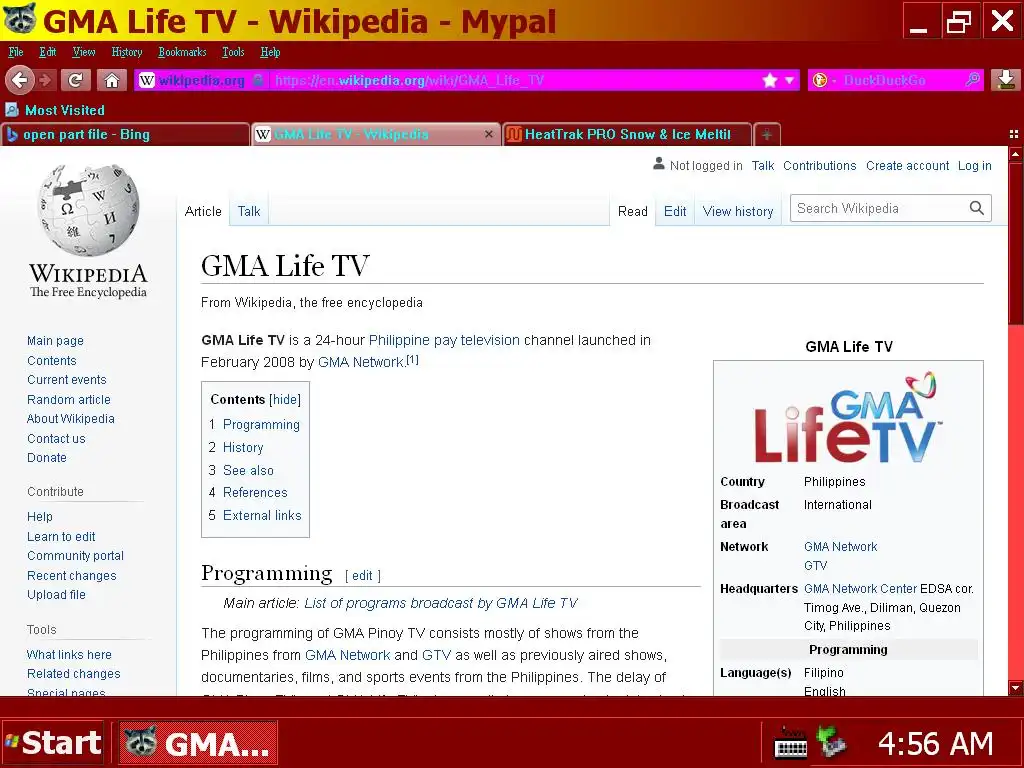The width and height of the screenshot is (1024, 768).
Task: Click the user icon beside Not logged in
Action: tap(658, 164)
